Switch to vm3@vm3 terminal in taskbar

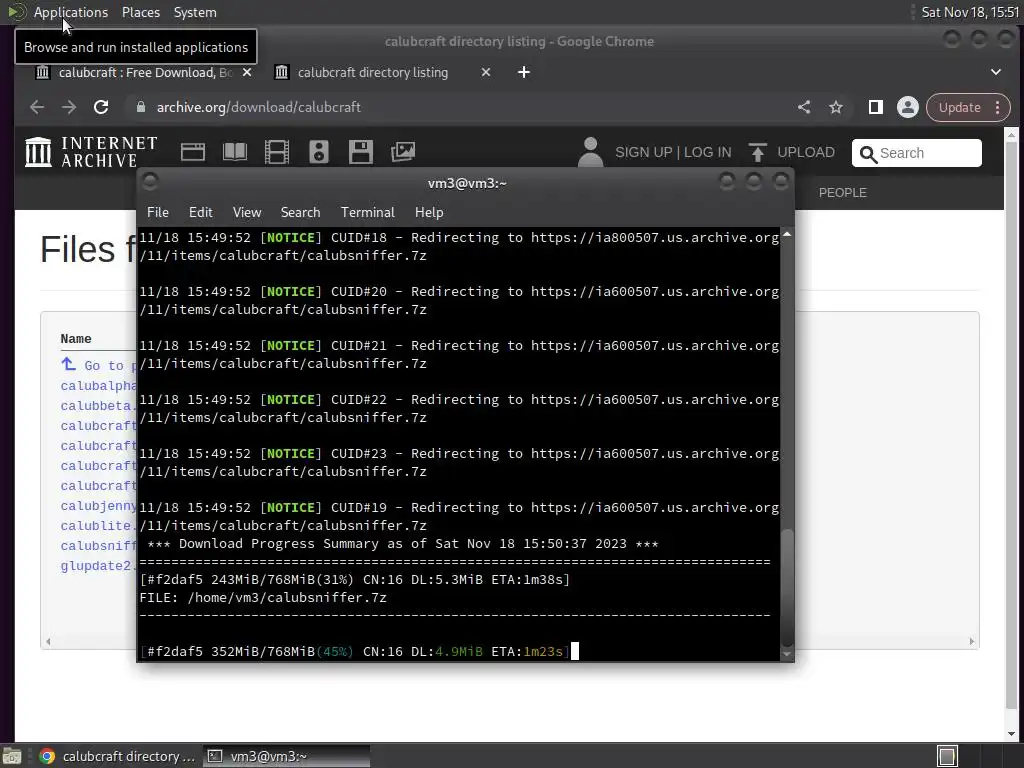286,756
